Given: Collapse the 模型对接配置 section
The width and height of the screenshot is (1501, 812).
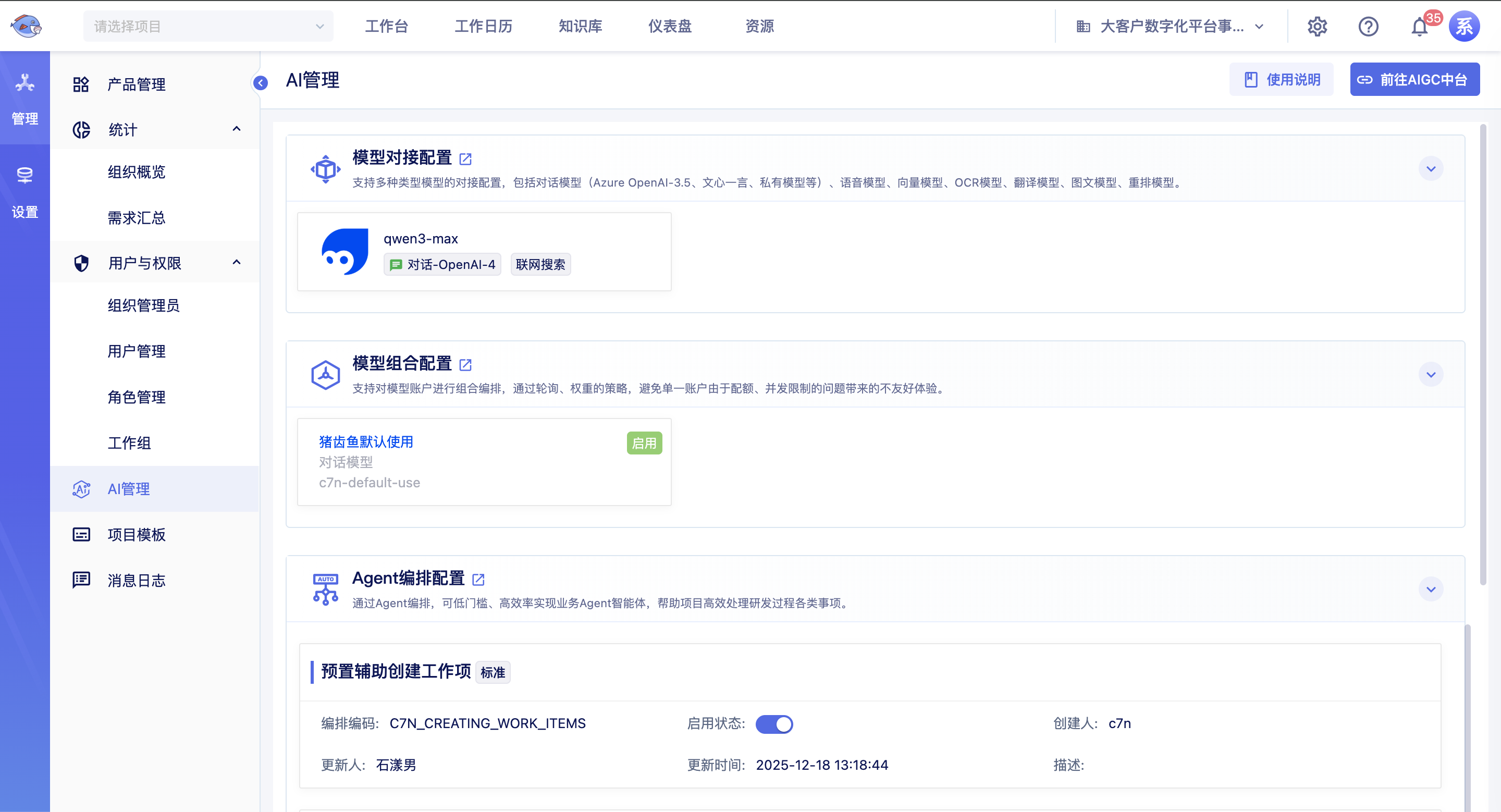Looking at the screenshot, I should 1431,169.
